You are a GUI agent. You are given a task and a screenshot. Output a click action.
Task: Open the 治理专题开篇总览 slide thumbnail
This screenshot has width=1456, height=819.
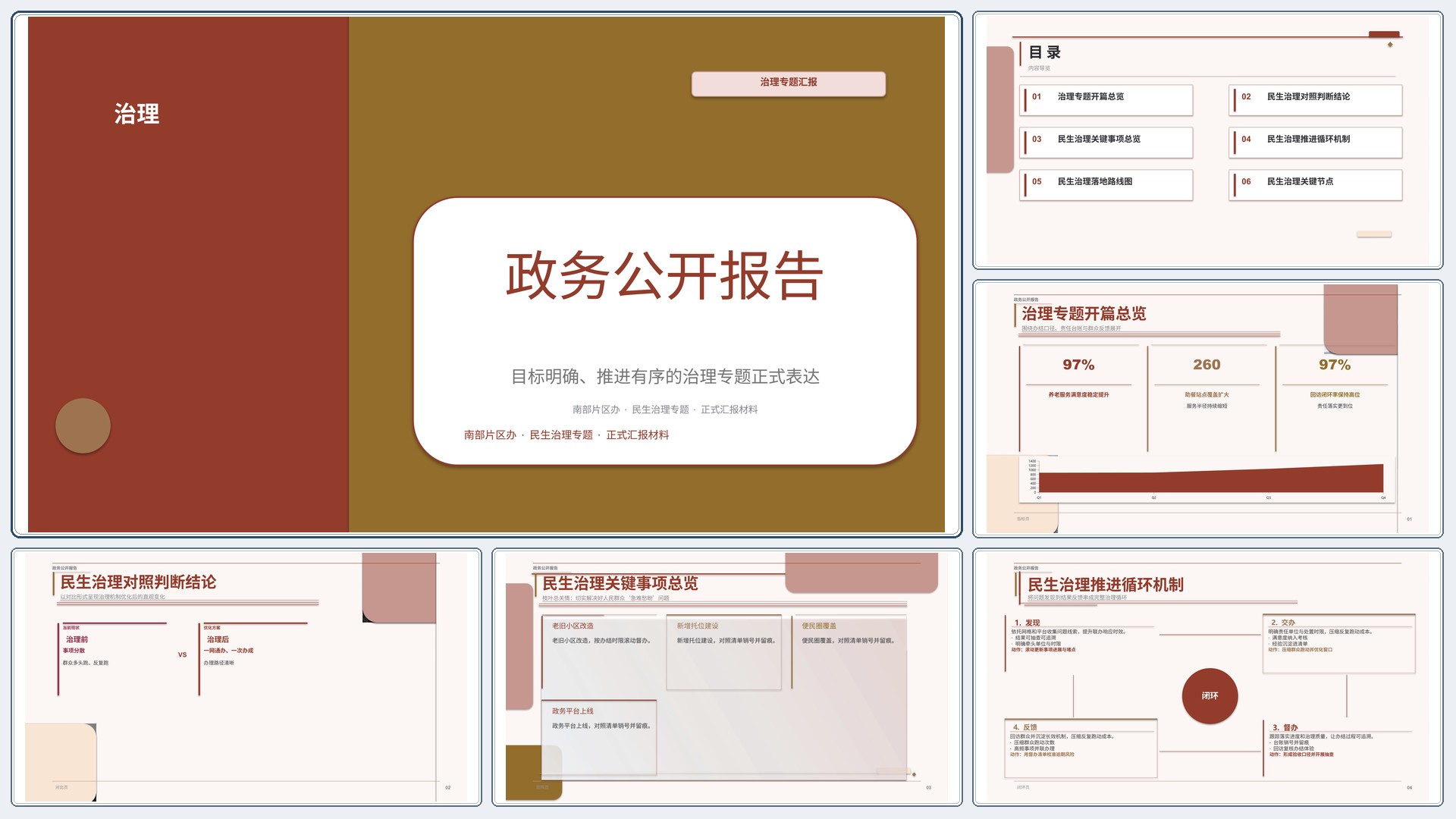(1207, 409)
